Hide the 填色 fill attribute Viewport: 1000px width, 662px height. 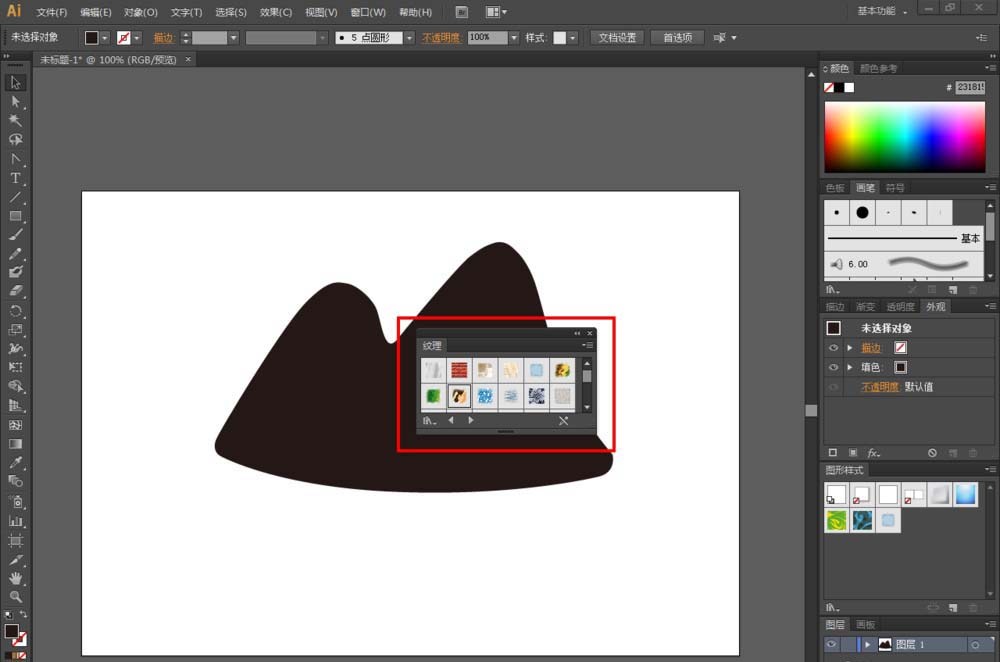[x=833, y=367]
